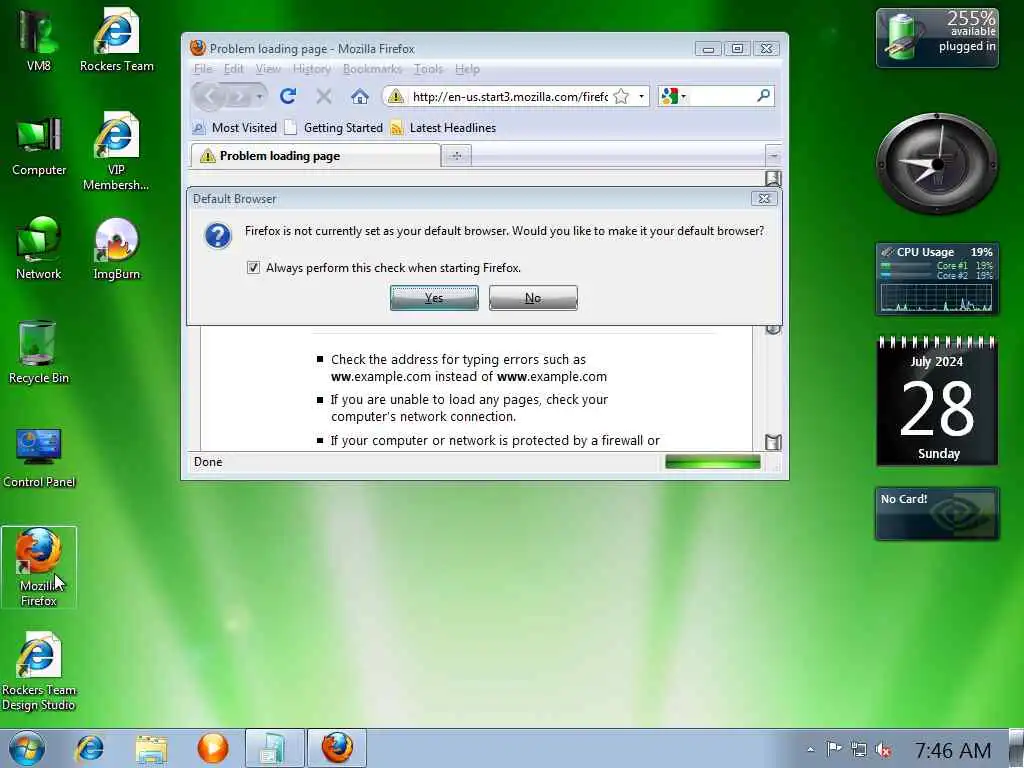
Task: Click the Google search input box
Action: tap(721, 97)
